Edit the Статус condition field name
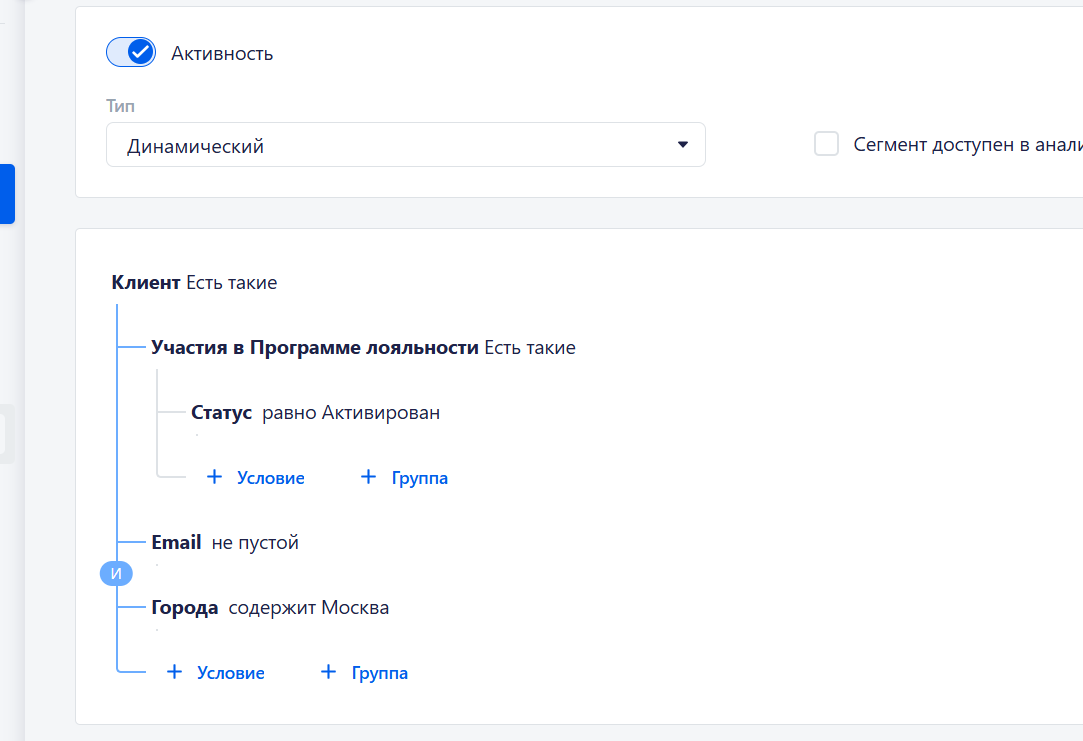Image resolution: width=1083 pixels, height=741 pixels. coord(221,413)
